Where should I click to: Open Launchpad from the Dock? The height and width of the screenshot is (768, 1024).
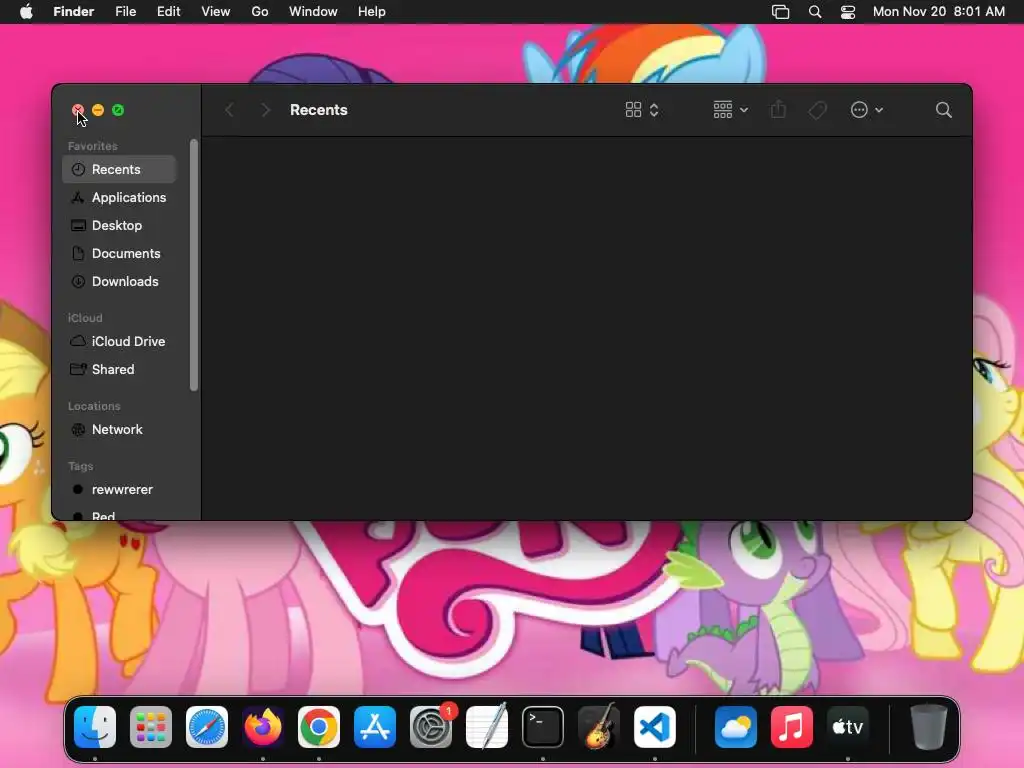coord(151,727)
